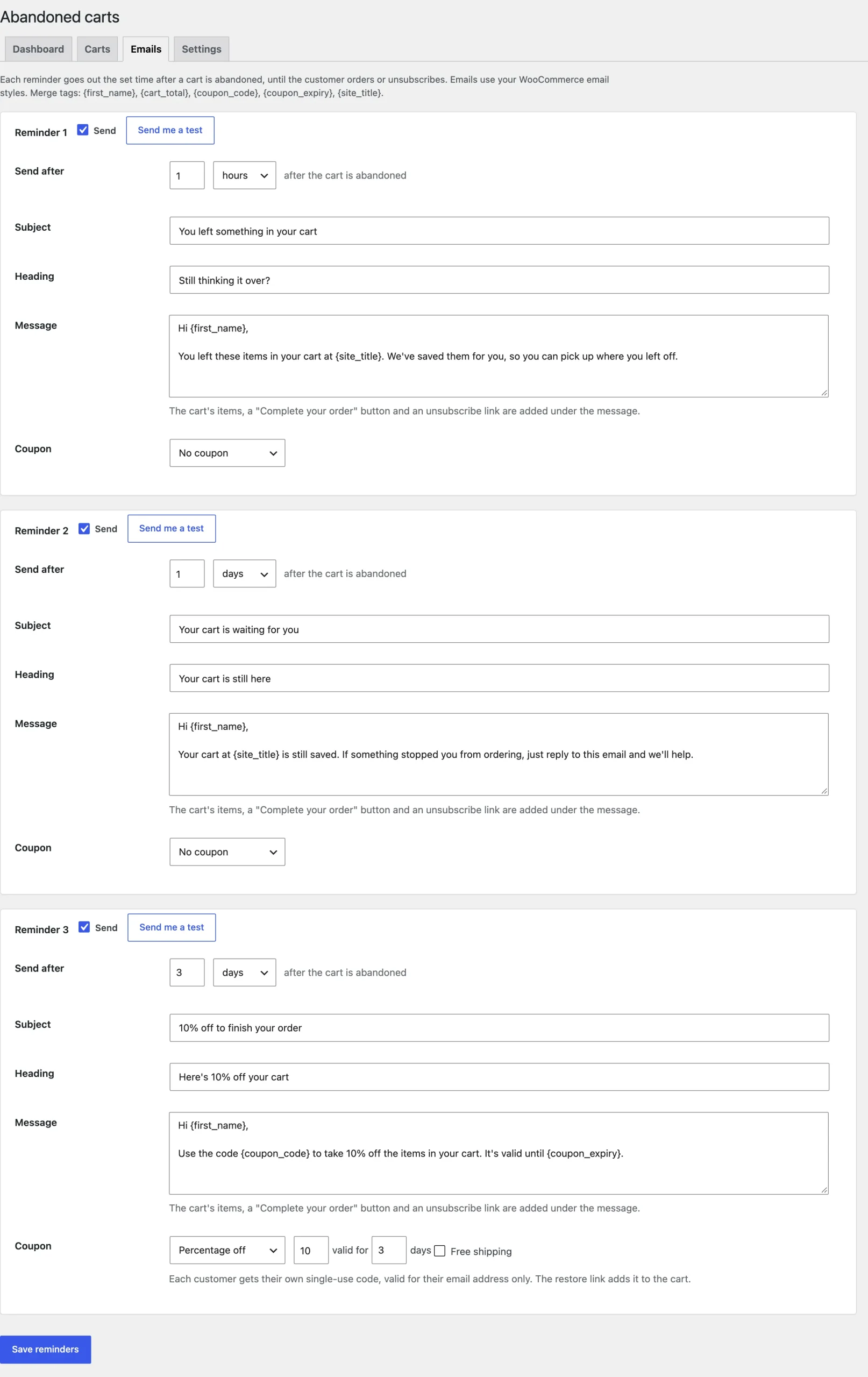Uncheck the Reminder 1 Send checkbox
Screen dimensions: 868x1377
[83, 130]
